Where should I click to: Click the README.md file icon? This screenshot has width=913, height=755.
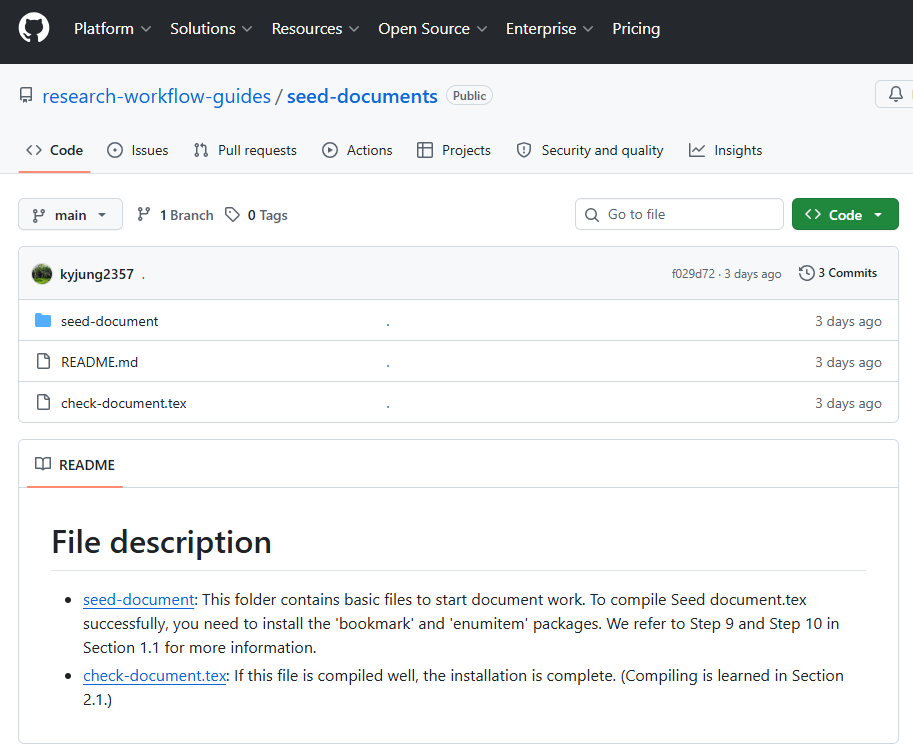[x=43, y=361]
